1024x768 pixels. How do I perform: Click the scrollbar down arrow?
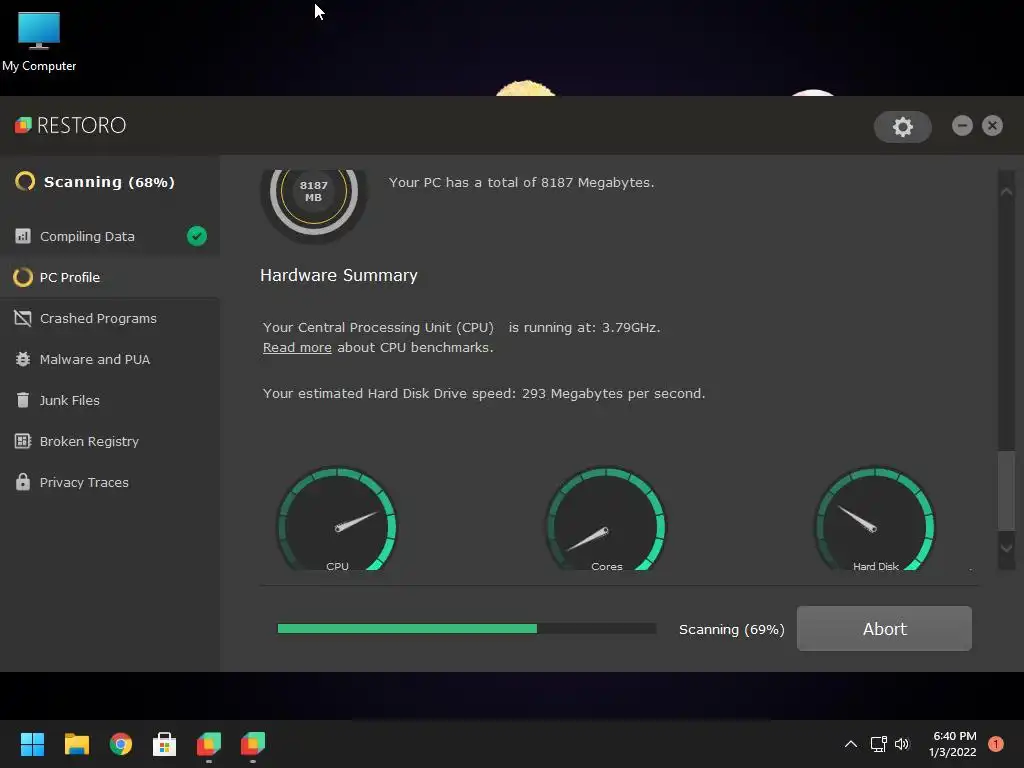[x=1006, y=548]
